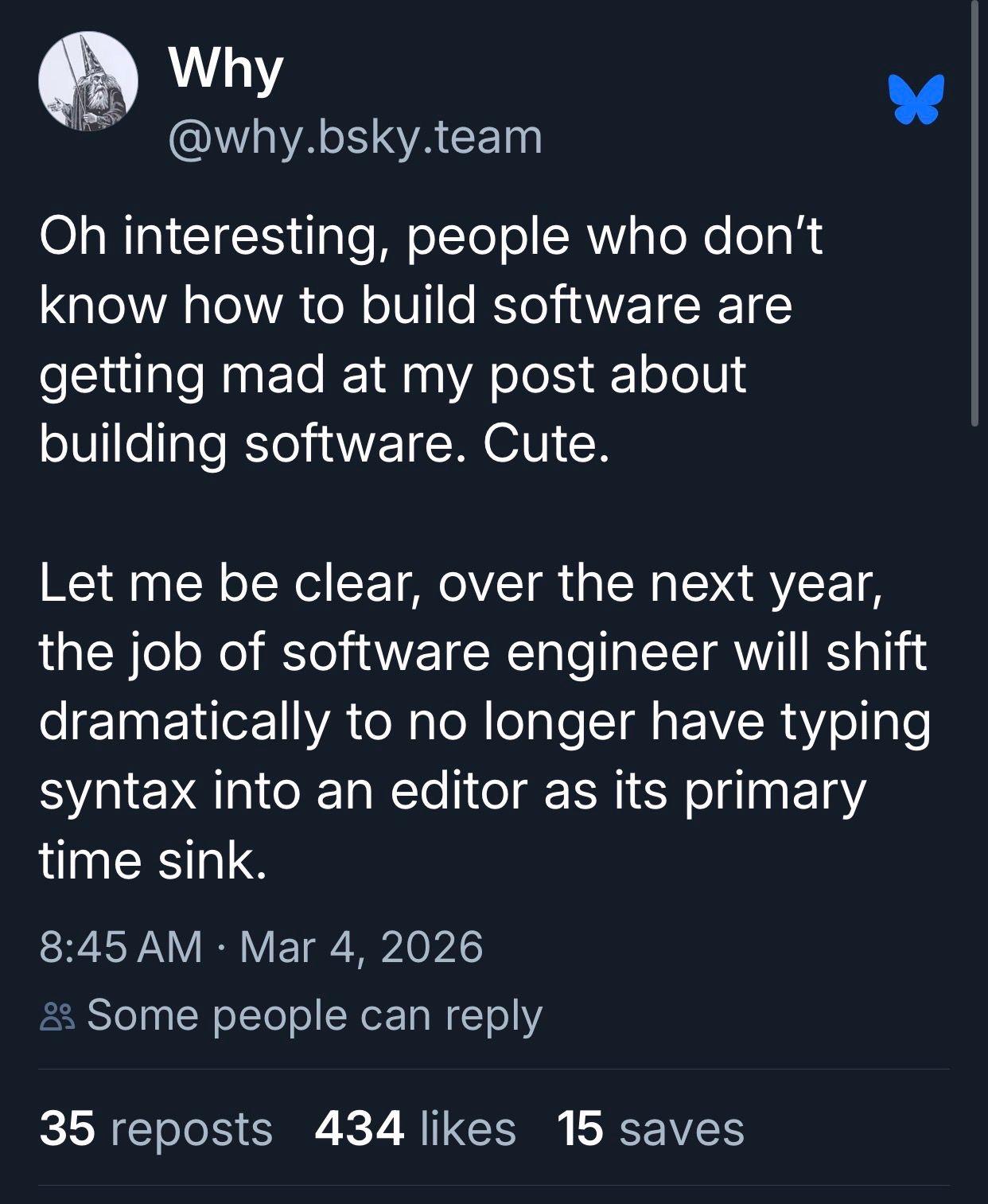
Task: Click the 8:45 AM post time
Action: 121,947
